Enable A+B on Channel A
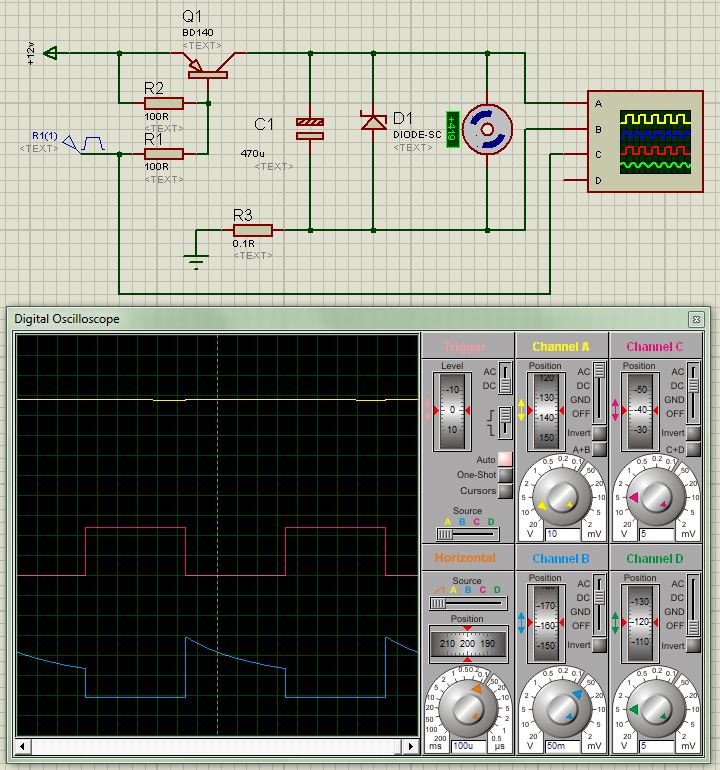Screen dimensions: 720x770 pyautogui.click(x=599, y=450)
